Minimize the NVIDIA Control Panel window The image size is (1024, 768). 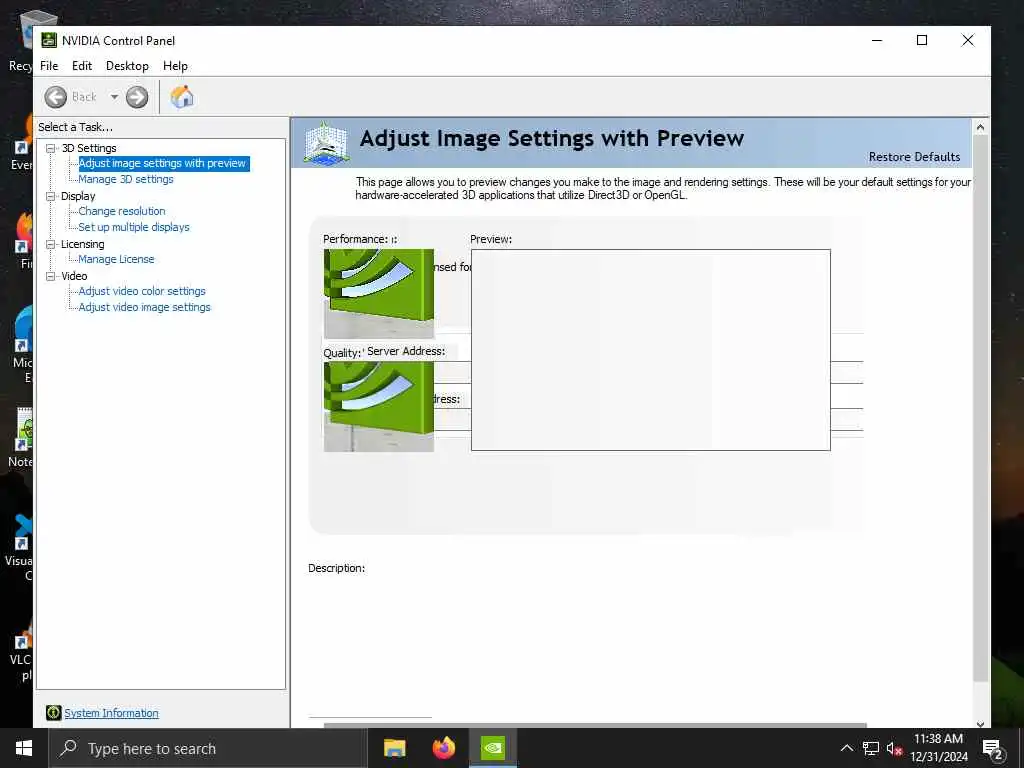coord(877,40)
